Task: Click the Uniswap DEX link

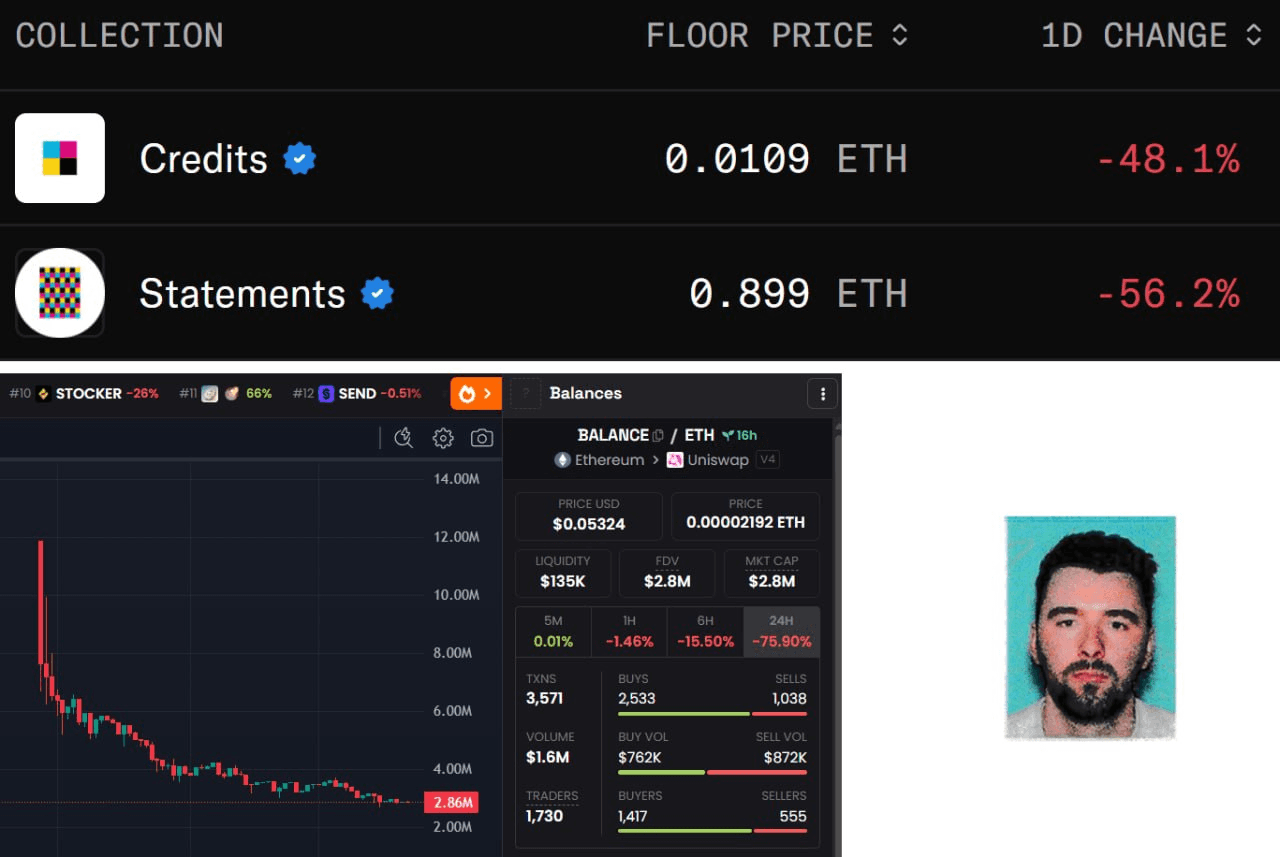Action: click(x=708, y=460)
